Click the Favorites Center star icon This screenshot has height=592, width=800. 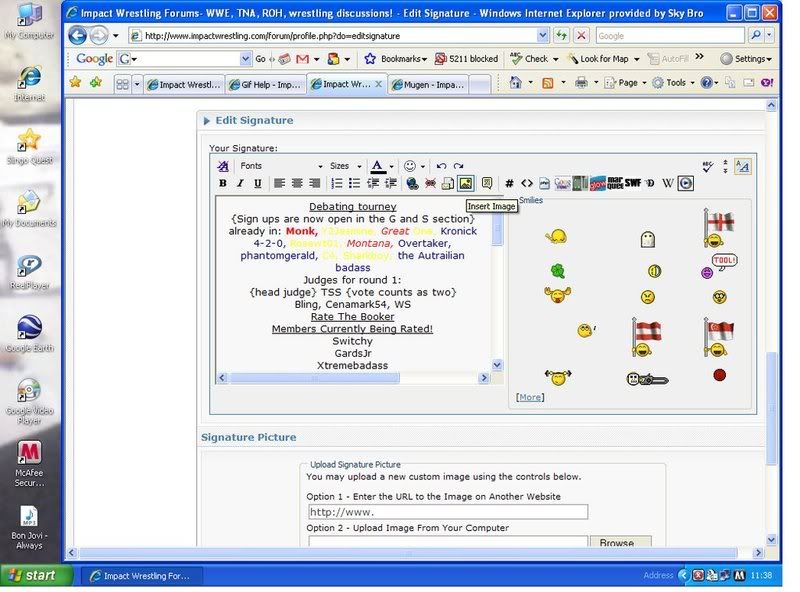[x=76, y=82]
